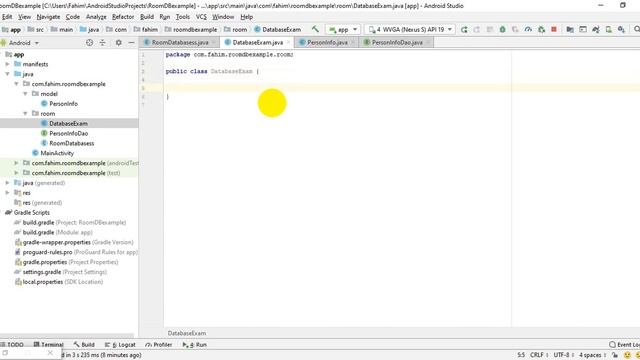
Task: Open the Run tool window
Action: pos(195,344)
